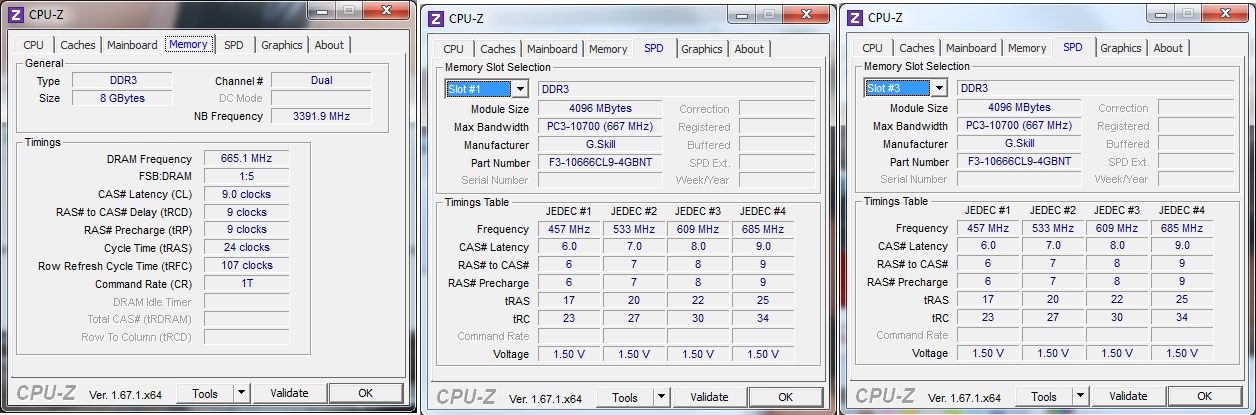Close the right CPU-Z window
The image size is (1256, 415).
tap(1224, 13)
